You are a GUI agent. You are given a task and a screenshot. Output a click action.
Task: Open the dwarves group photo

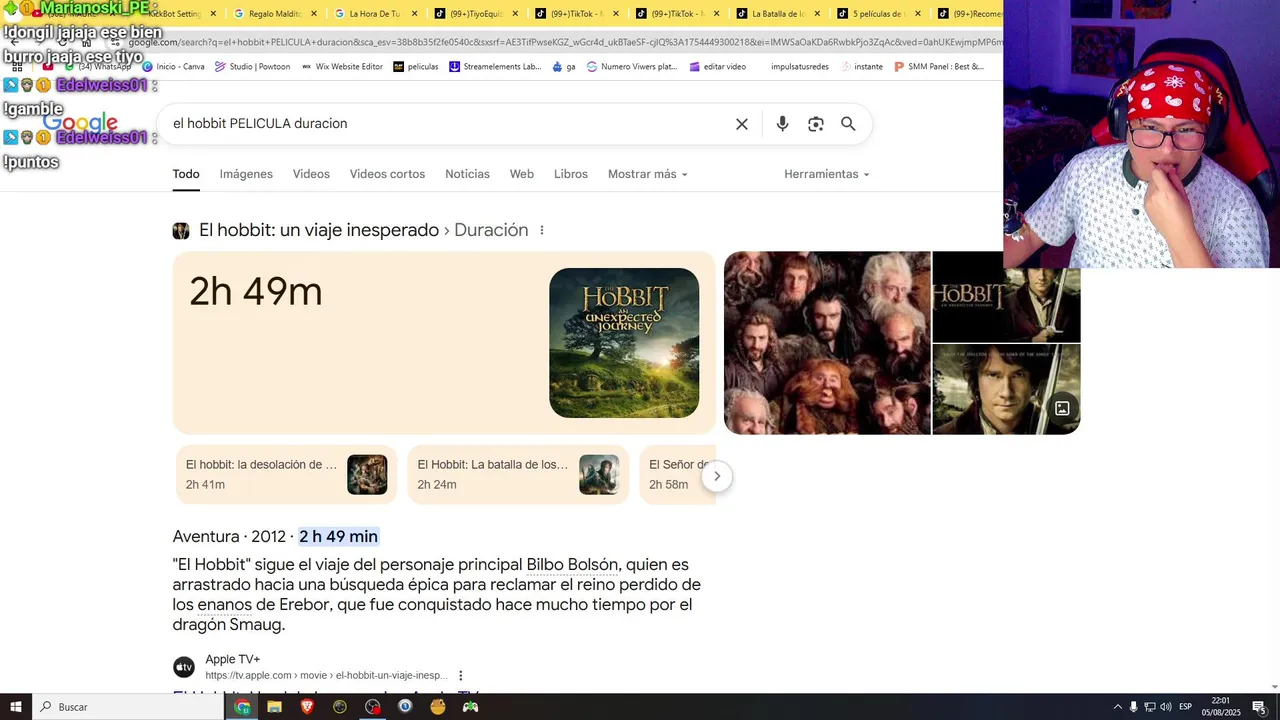(827, 343)
